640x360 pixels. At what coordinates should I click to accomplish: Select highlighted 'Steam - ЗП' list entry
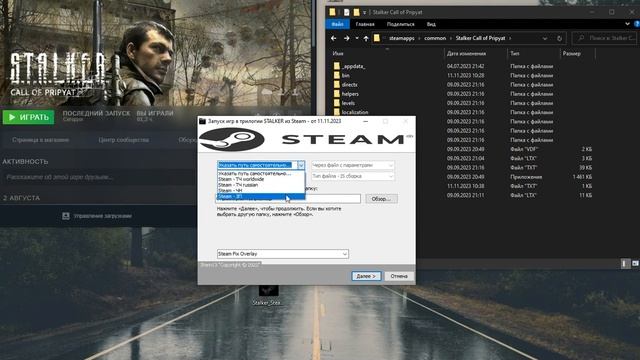click(260, 196)
